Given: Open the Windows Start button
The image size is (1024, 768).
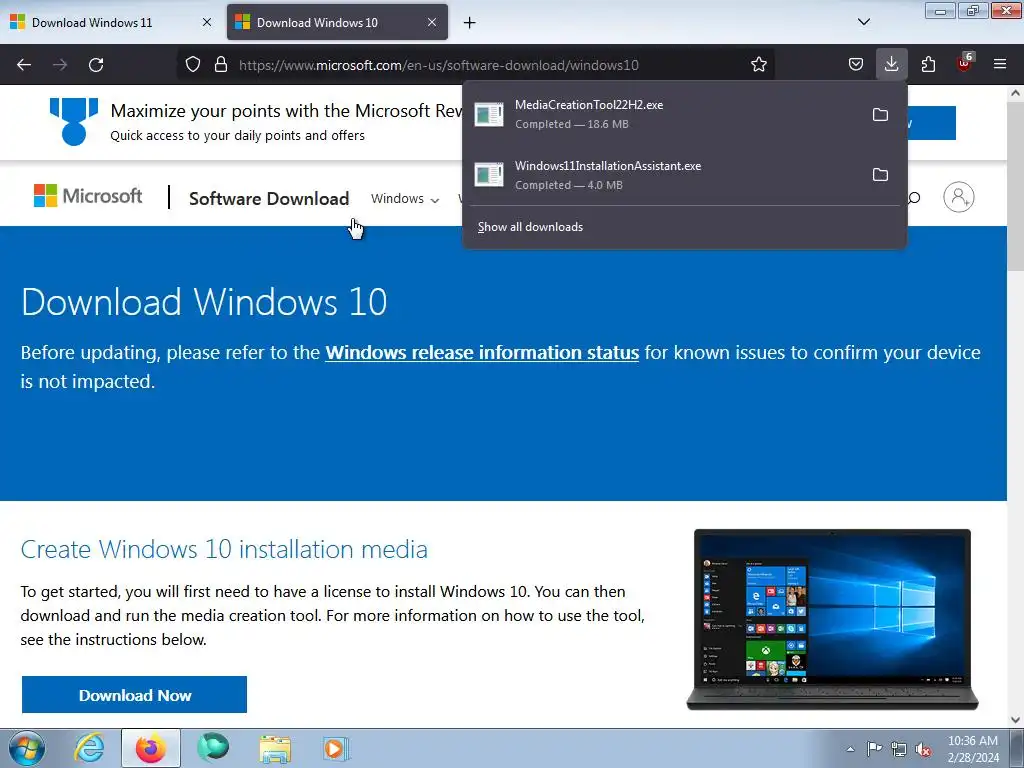Looking at the screenshot, I should tap(26, 748).
